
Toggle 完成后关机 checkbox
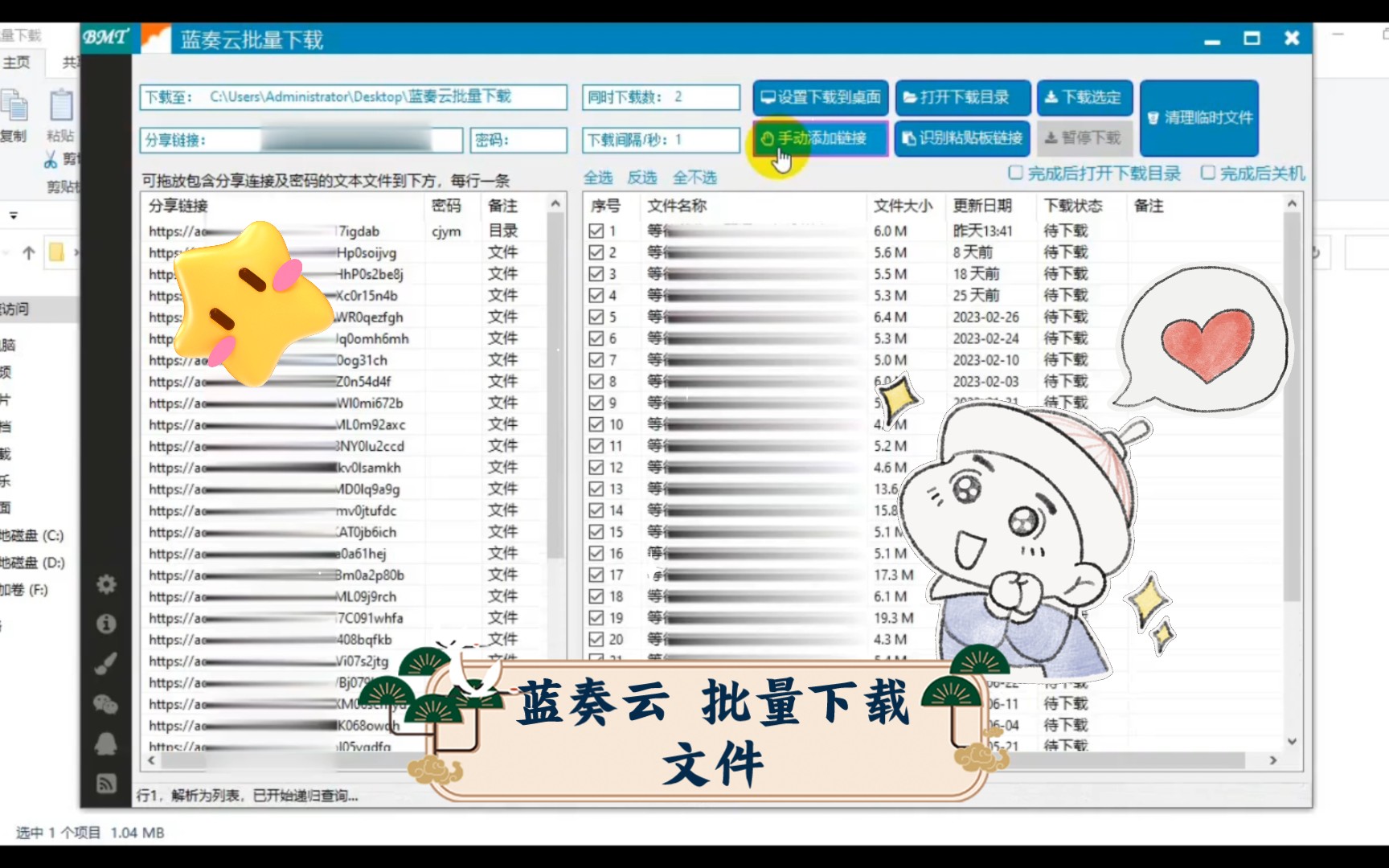point(1207,173)
